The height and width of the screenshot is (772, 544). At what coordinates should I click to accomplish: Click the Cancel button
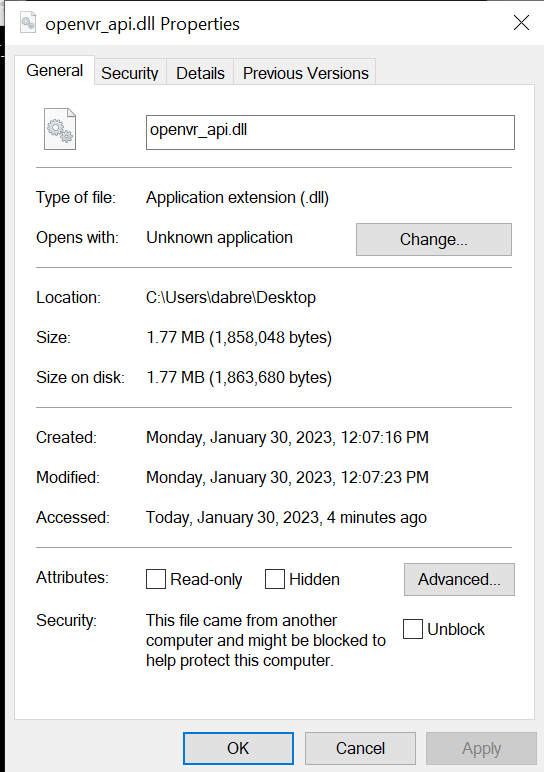click(360, 748)
